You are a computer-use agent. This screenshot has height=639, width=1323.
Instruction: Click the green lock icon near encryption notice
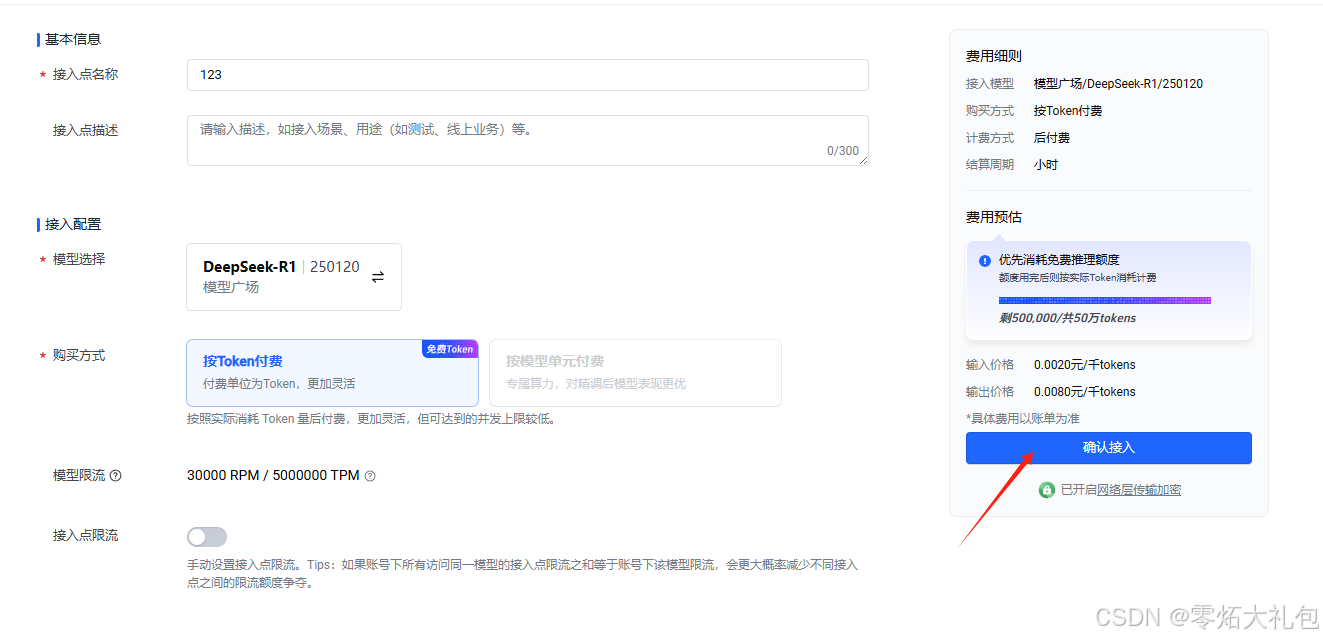pos(1046,490)
